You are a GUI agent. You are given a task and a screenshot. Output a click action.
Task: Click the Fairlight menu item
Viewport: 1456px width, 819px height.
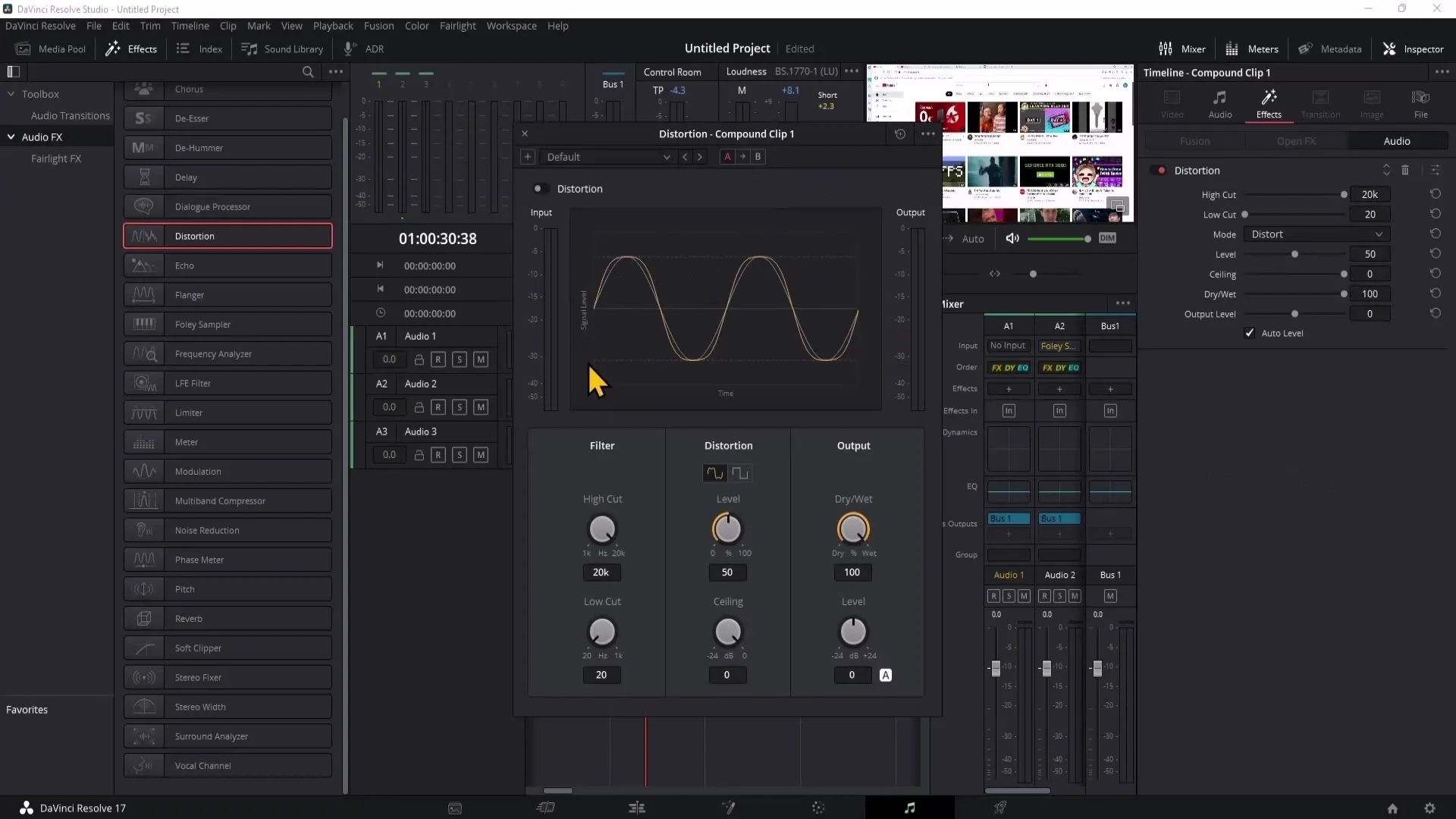457,25
